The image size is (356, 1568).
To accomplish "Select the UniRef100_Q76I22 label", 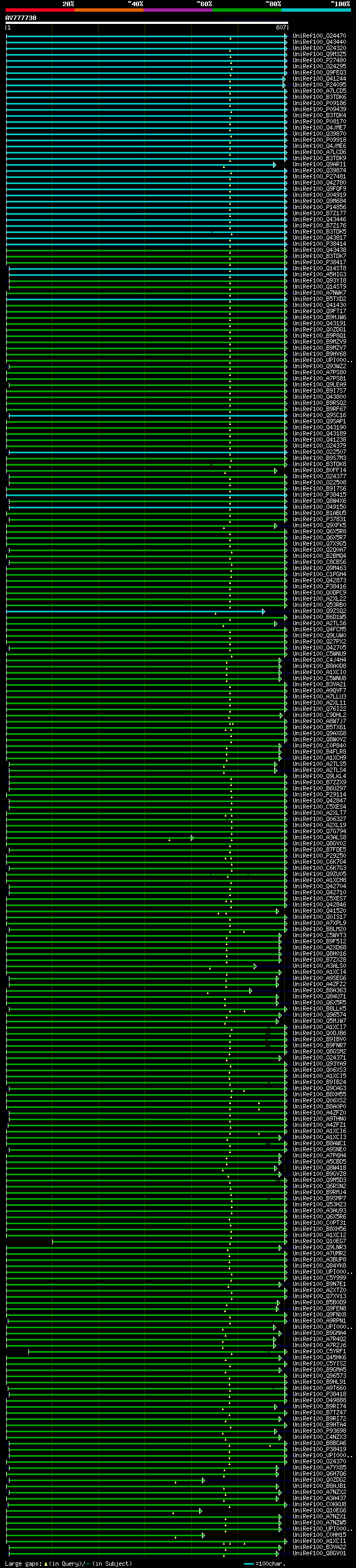I will 319,709.
